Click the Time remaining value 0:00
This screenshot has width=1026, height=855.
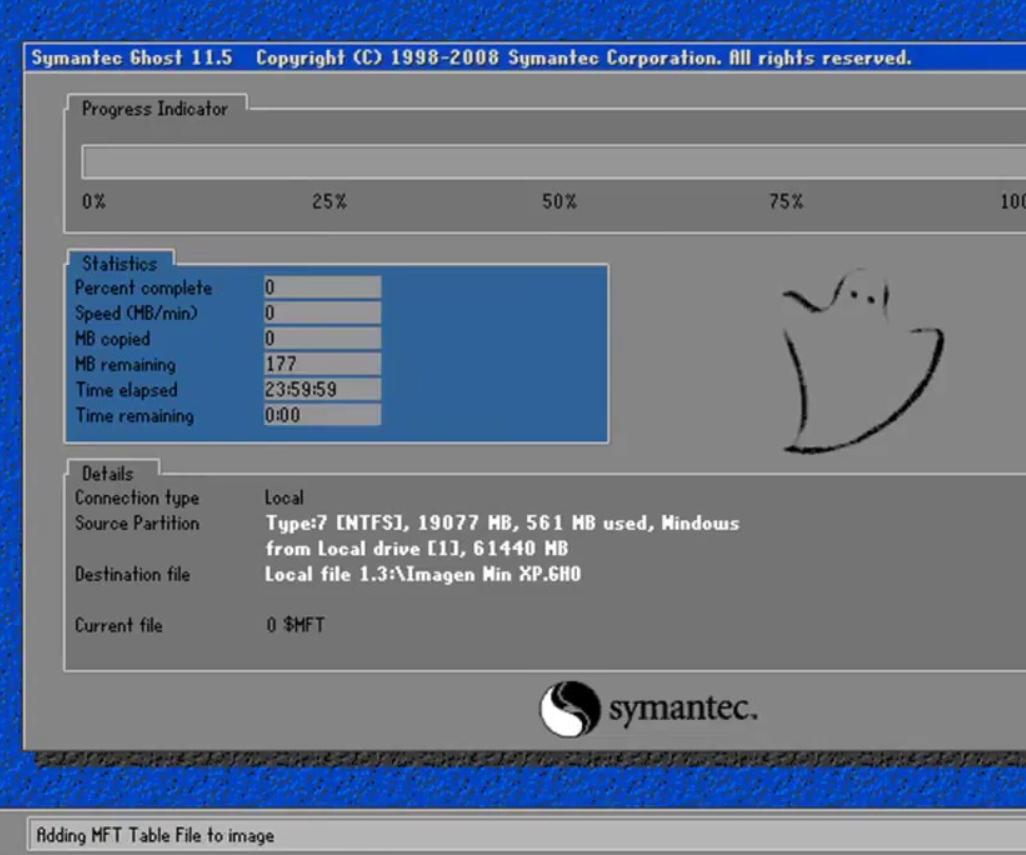322,415
